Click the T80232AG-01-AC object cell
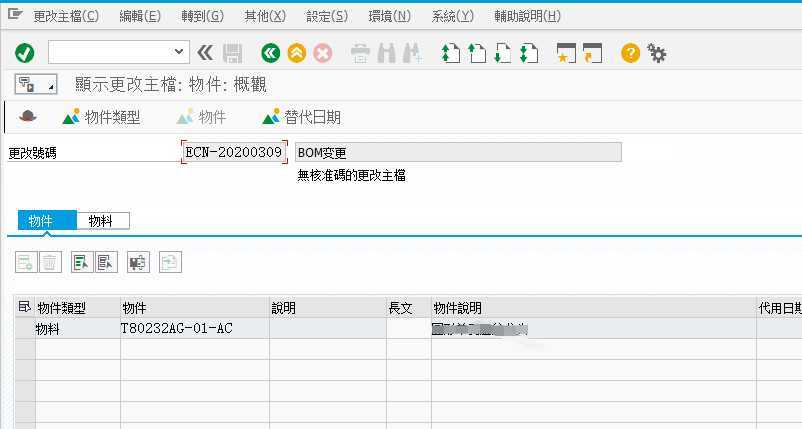The image size is (802, 429). click(x=195, y=328)
